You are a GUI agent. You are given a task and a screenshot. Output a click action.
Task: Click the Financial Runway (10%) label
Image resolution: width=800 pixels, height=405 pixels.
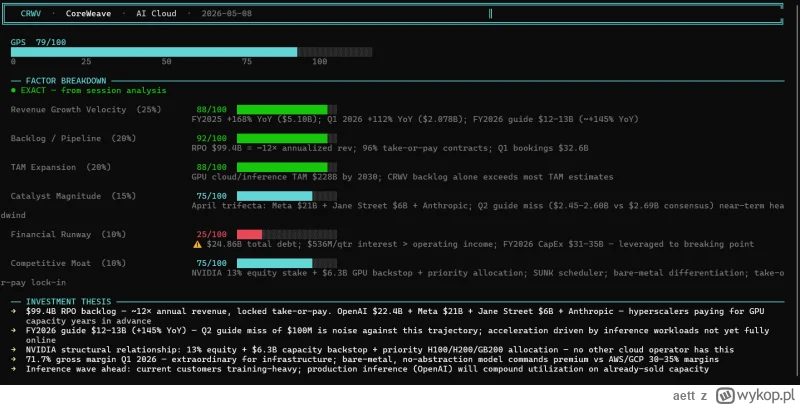click(x=68, y=234)
